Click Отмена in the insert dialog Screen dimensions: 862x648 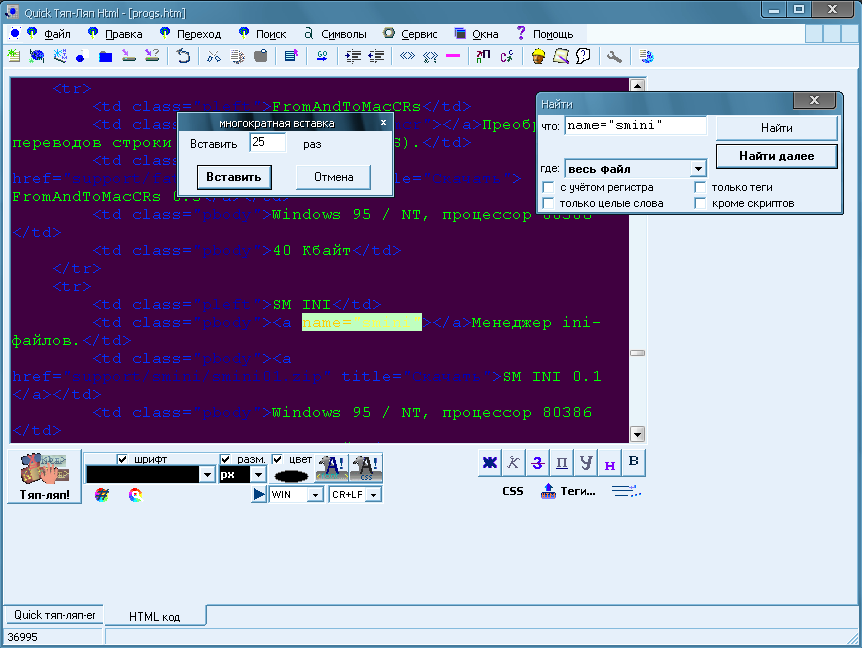click(334, 177)
